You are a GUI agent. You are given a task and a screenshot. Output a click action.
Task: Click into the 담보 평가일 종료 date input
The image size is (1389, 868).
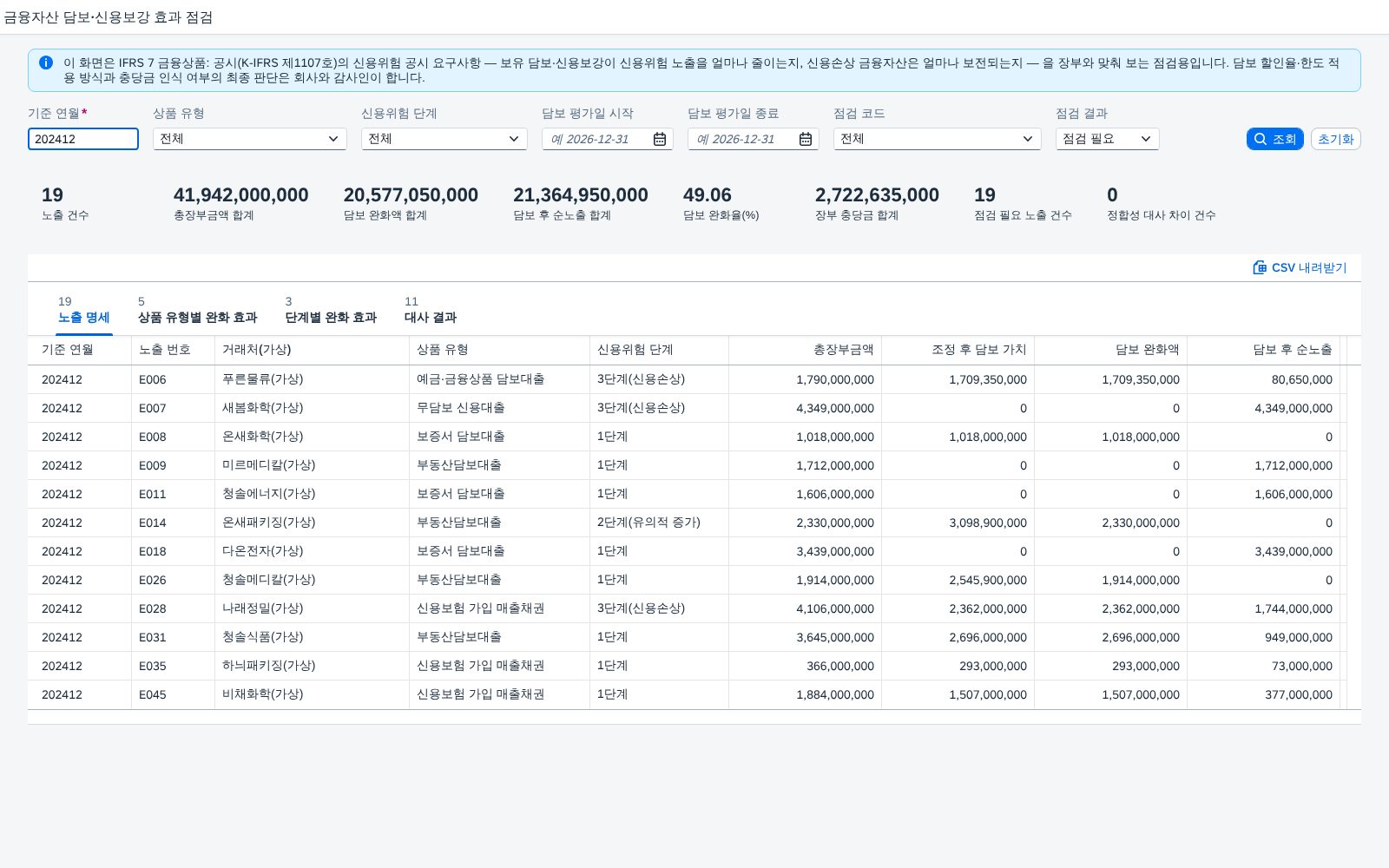742,139
